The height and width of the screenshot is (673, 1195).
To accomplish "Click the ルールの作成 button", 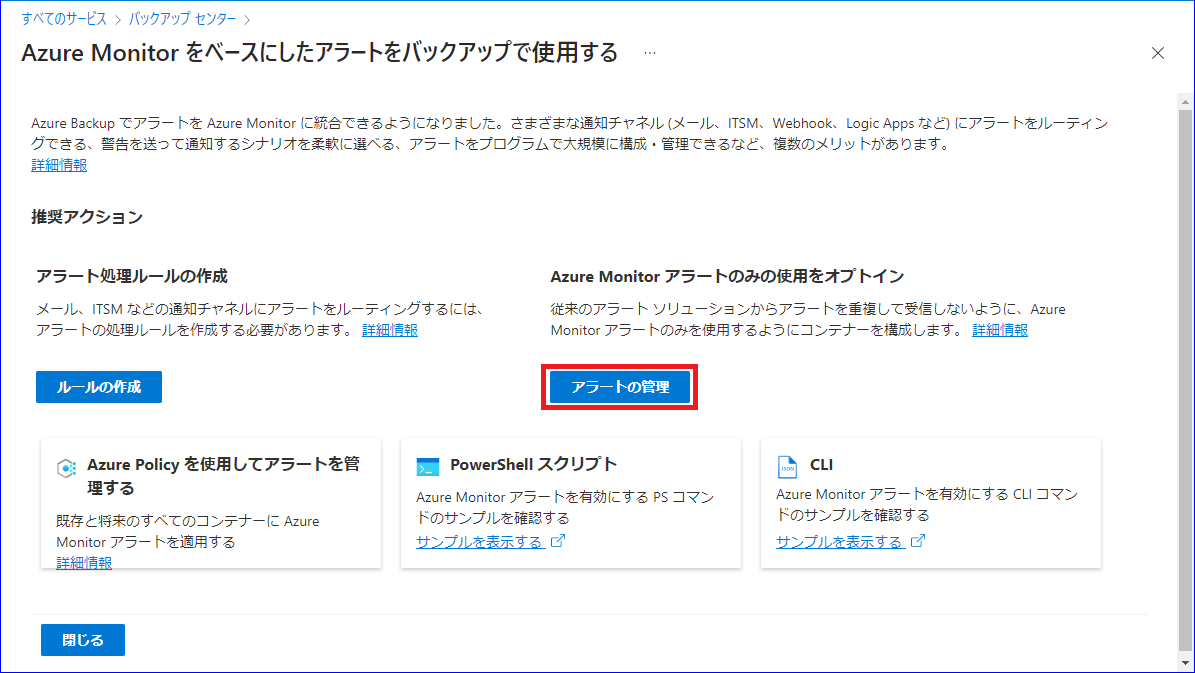I will coord(99,387).
